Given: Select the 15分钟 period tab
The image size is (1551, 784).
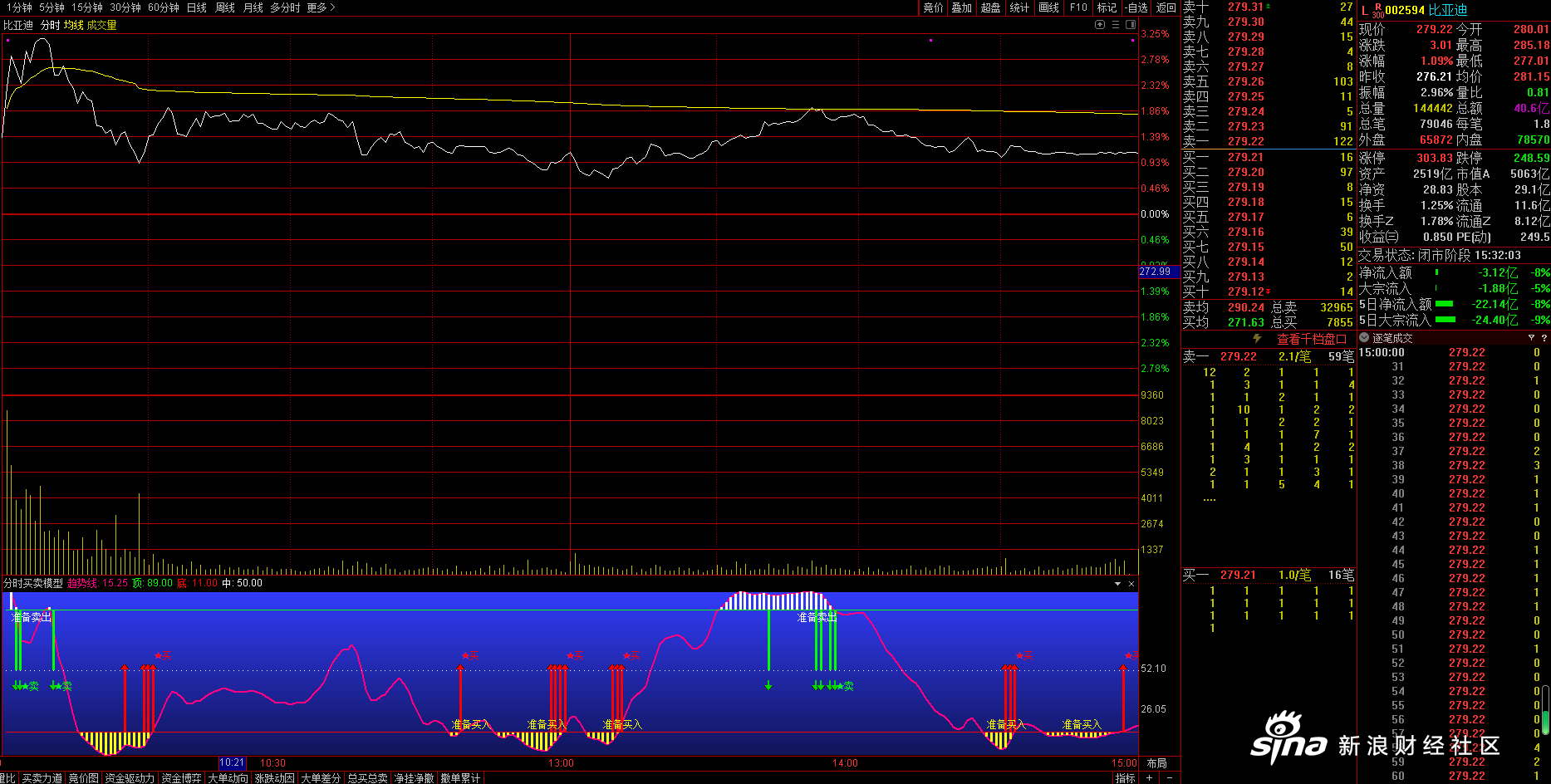Looking at the screenshot, I should point(87,7).
